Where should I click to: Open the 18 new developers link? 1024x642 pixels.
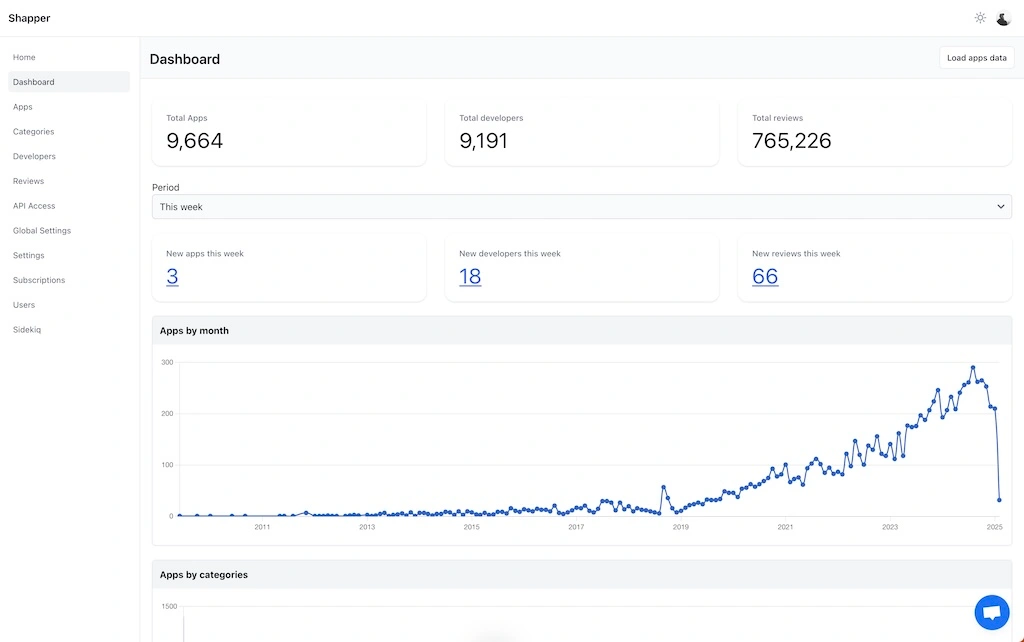click(470, 277)
